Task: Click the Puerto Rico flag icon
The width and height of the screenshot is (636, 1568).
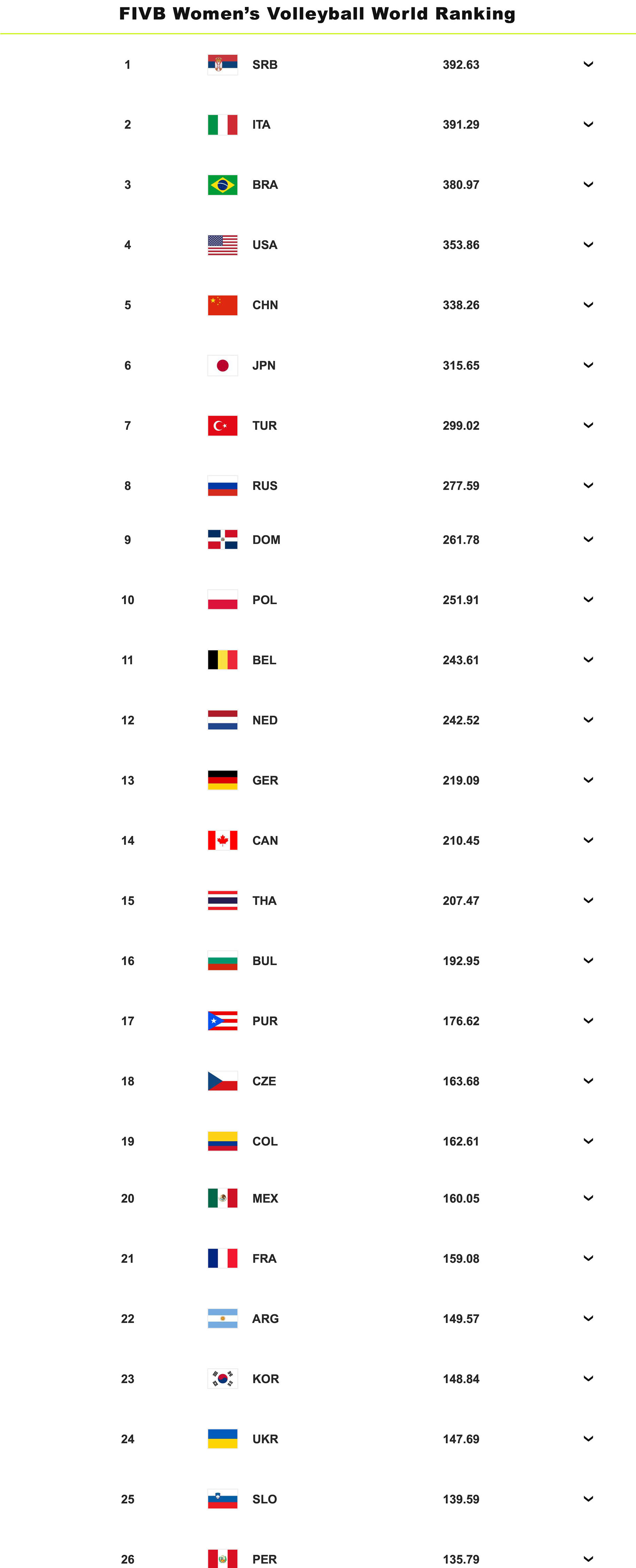Action: pyautogui.click(x=222, y=1021)
